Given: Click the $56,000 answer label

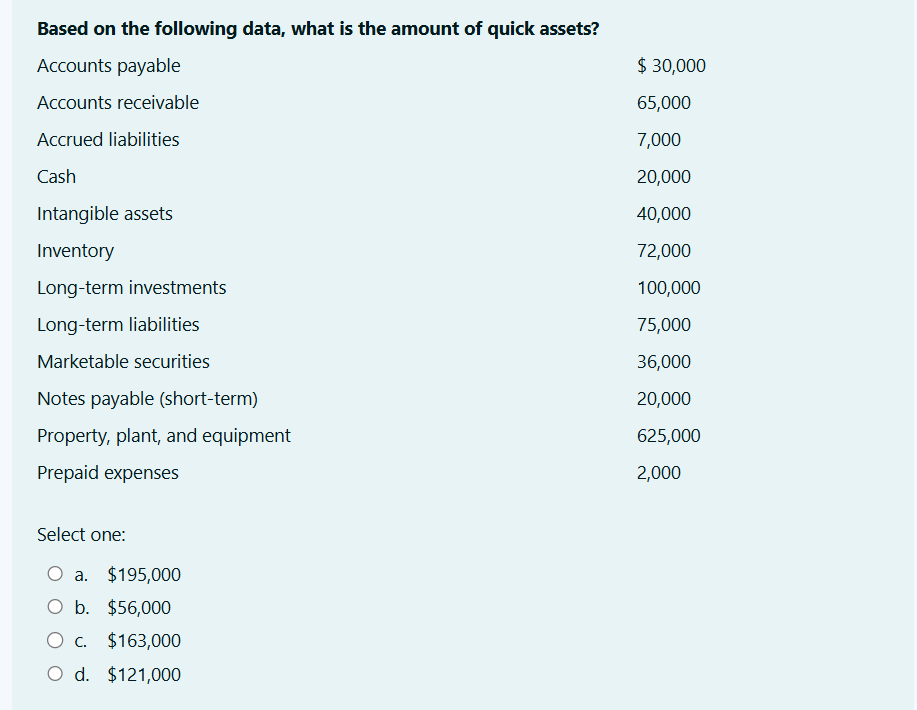Looking at the screenshot, I should 138,607.
